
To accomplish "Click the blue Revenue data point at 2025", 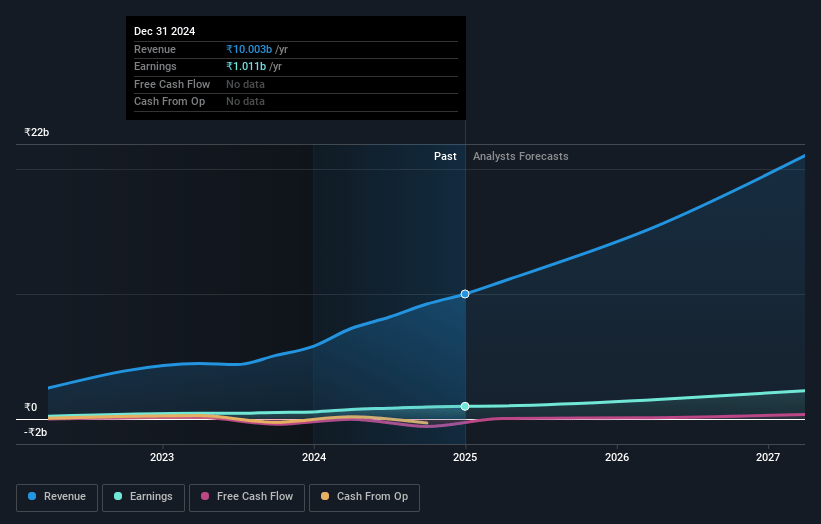I will coord(465,294).
